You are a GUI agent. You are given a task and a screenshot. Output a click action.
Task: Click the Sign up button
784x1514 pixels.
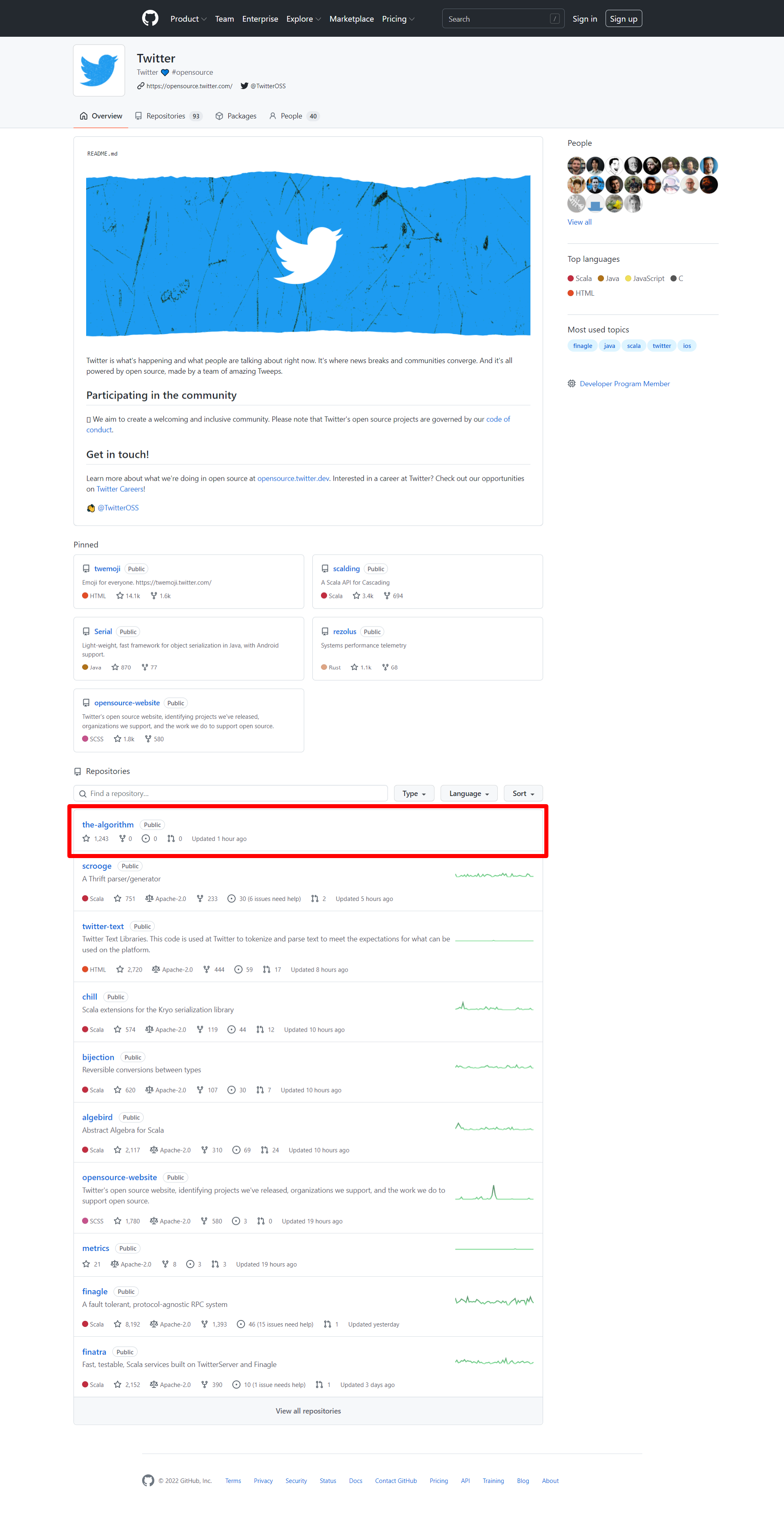click(x=624, y=19)
